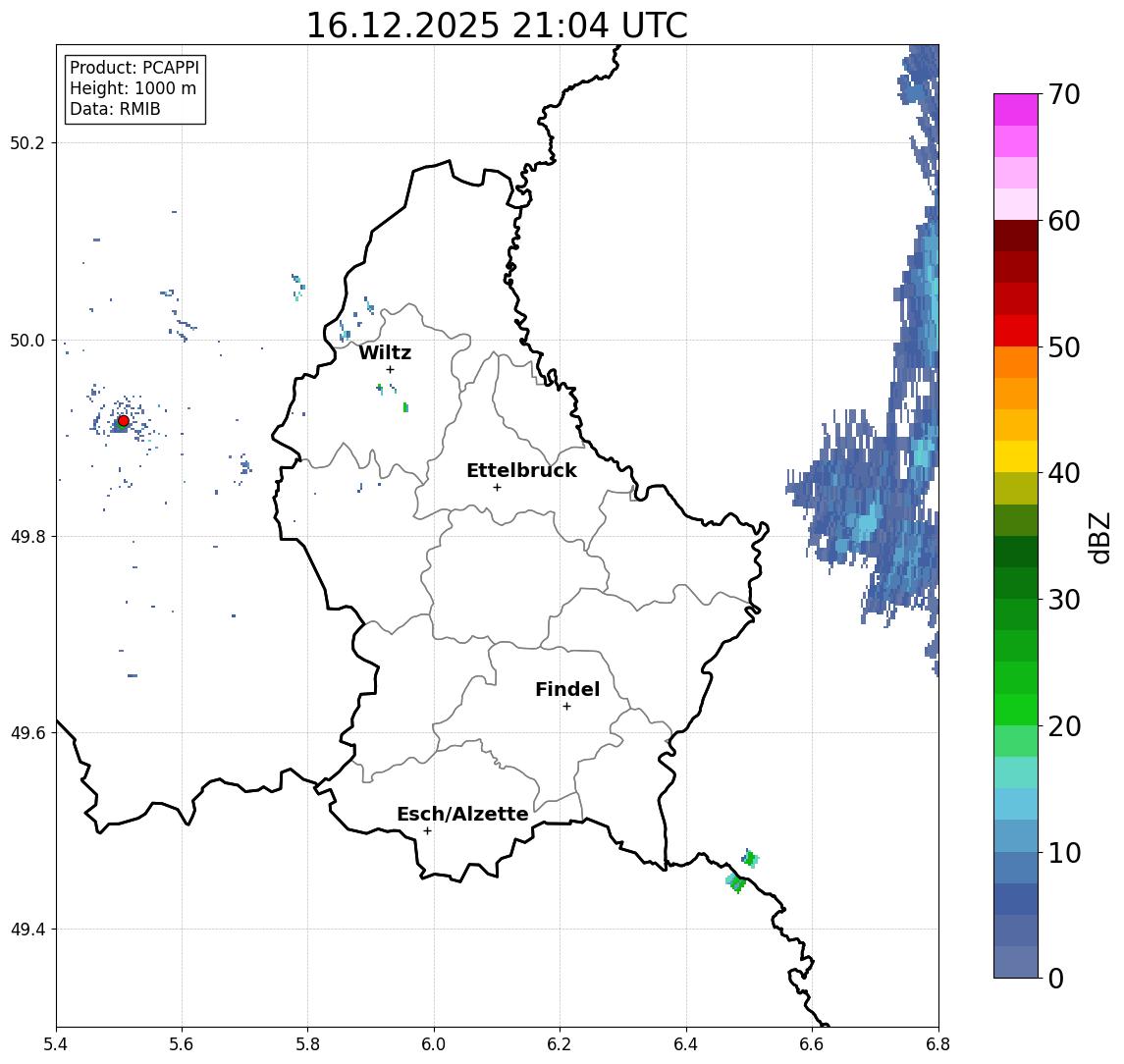Viewport: 1124px width, 1064px height.
Task: Click the Wiltz station cross marker
Action: 390,370
